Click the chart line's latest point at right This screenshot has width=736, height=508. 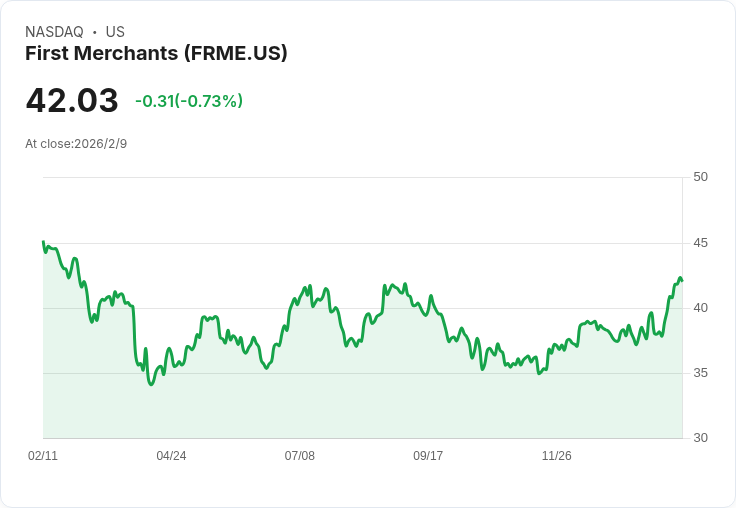tap(682, 281)
